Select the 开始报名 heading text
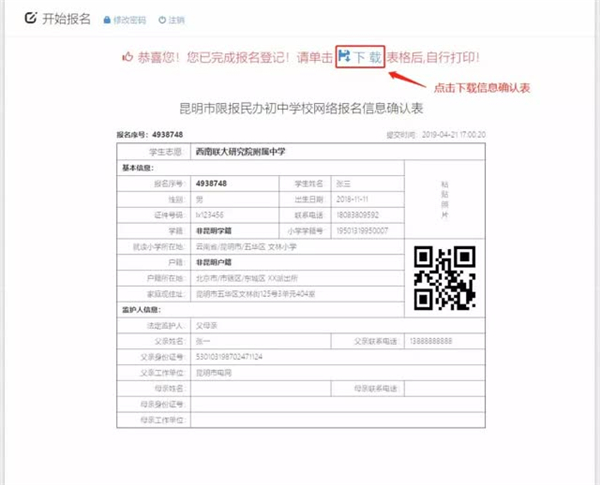 point(66,18)
